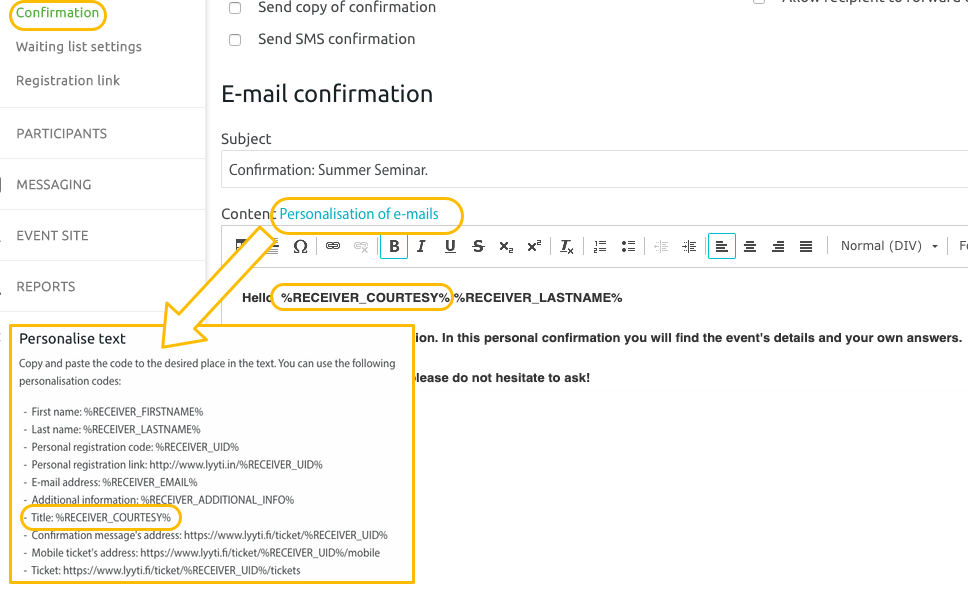Screen dimensions: 968x600
Task: Click the Additional information code line
Action: click(x=163, y=500)
